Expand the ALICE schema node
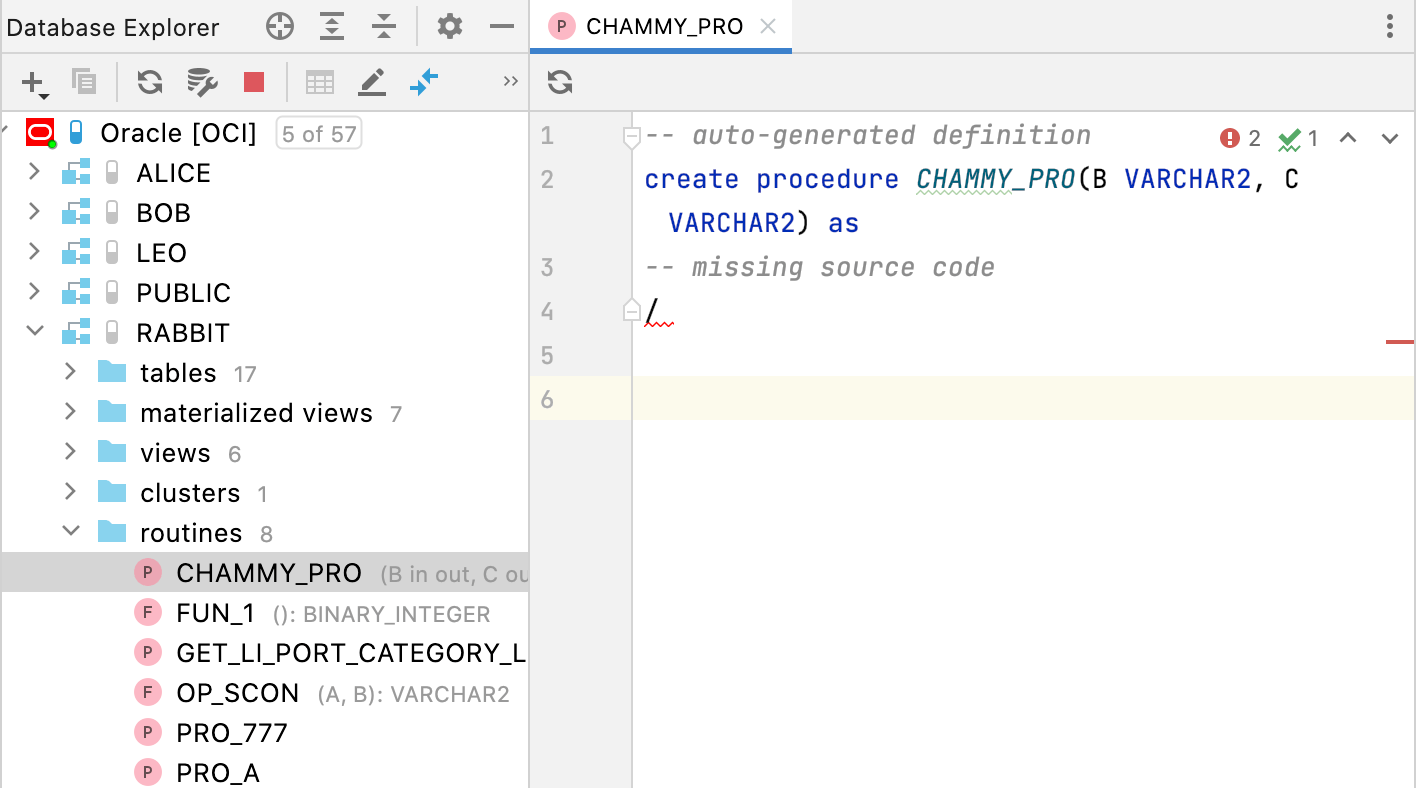Viewport: 1416px width, 788px height. [x=35, y=172]
